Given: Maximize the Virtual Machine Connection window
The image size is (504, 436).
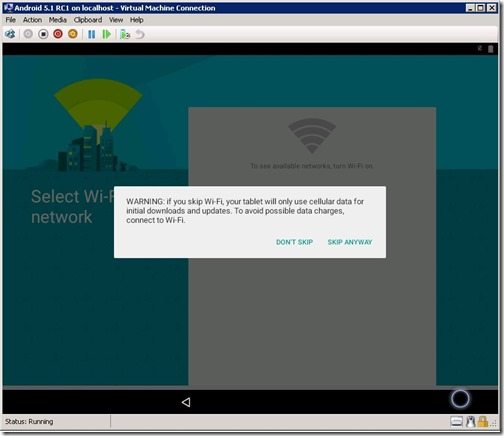Looking at the screenshot, I should pyautogui.click(x=481, y=8).
